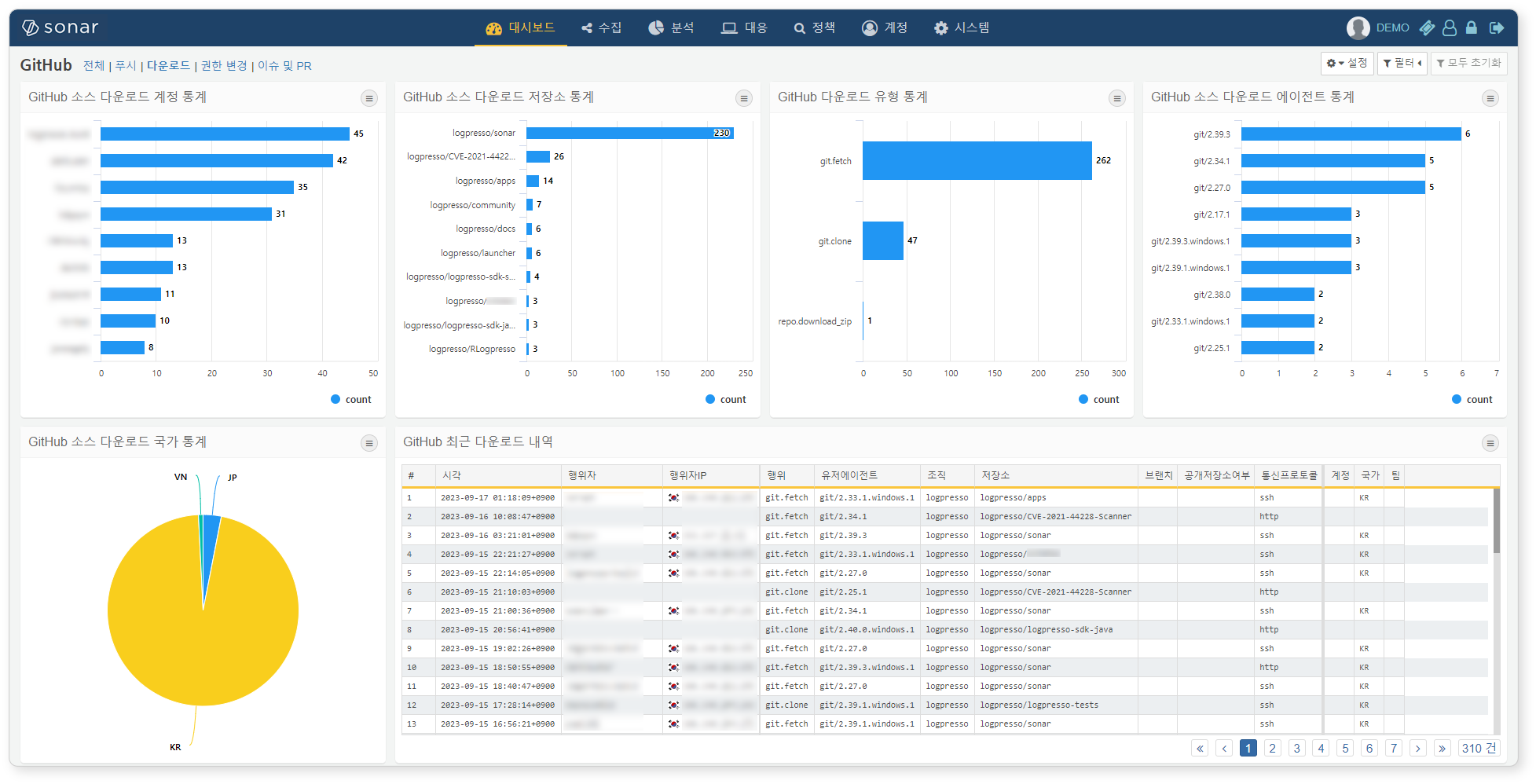
Task: Log out using the exit arrow icon
Action: click(x=1497, y=27)
